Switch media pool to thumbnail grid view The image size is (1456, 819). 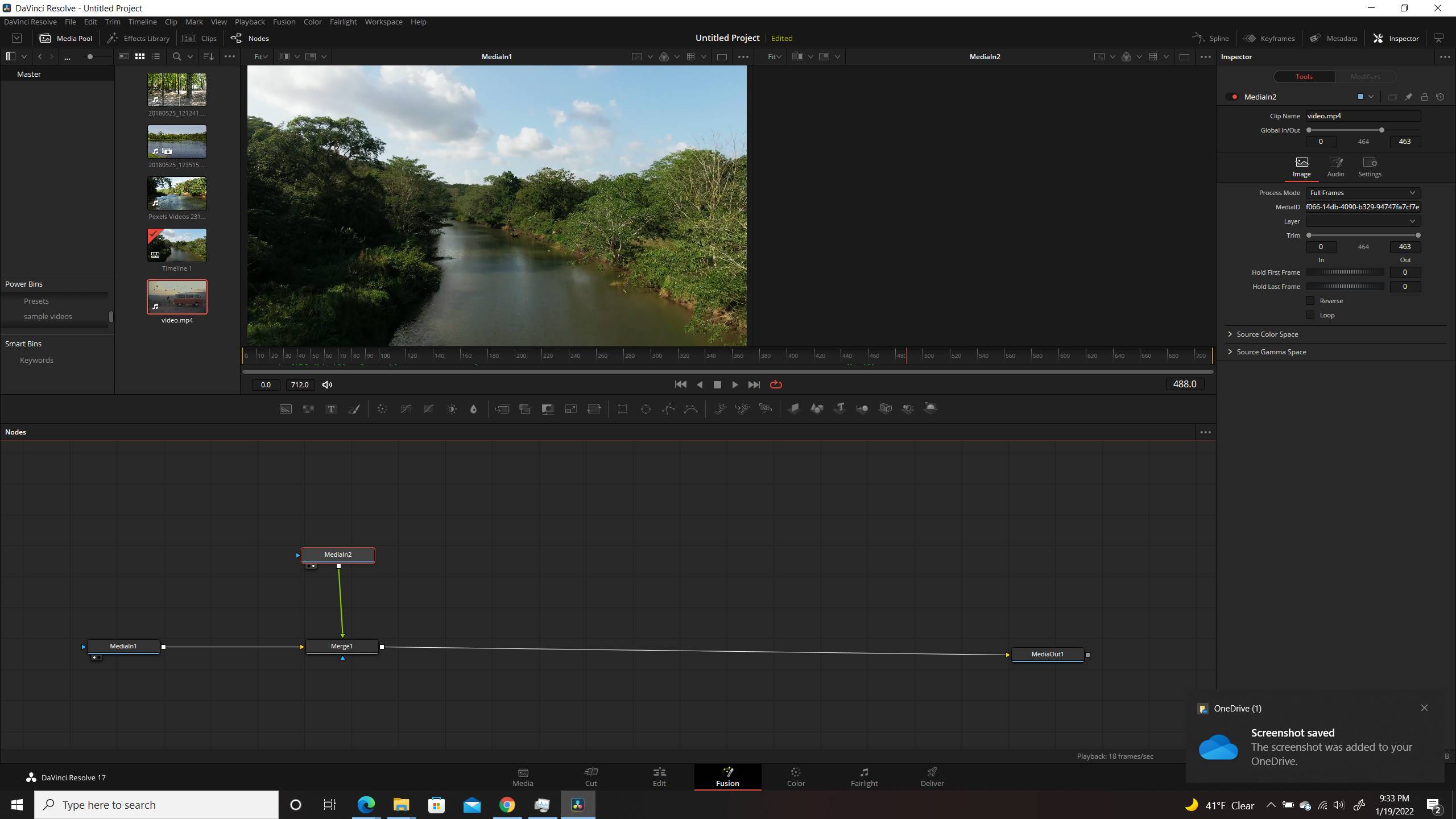pos(140,56)
